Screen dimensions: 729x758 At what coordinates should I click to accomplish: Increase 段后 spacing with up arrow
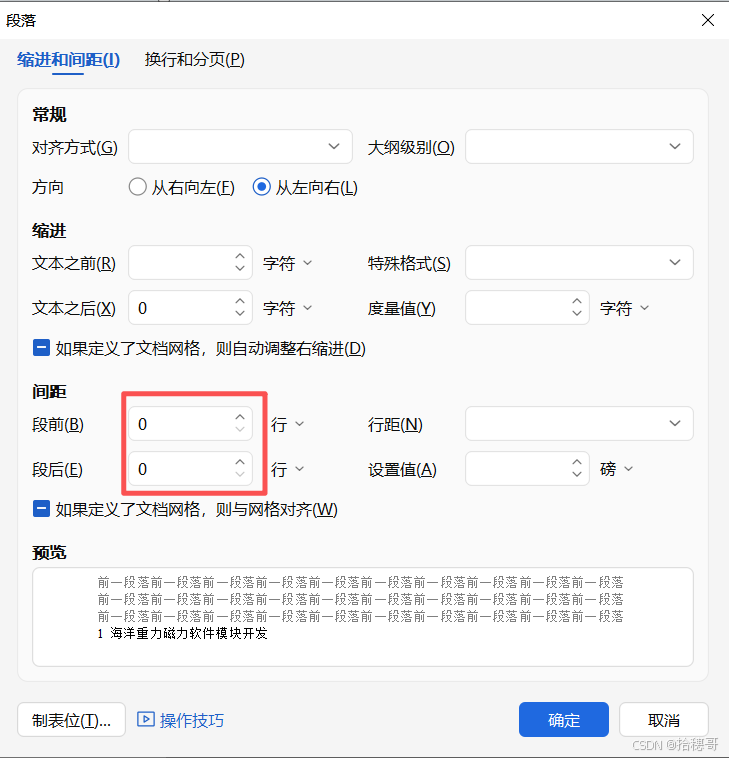(x=240, y=462)
